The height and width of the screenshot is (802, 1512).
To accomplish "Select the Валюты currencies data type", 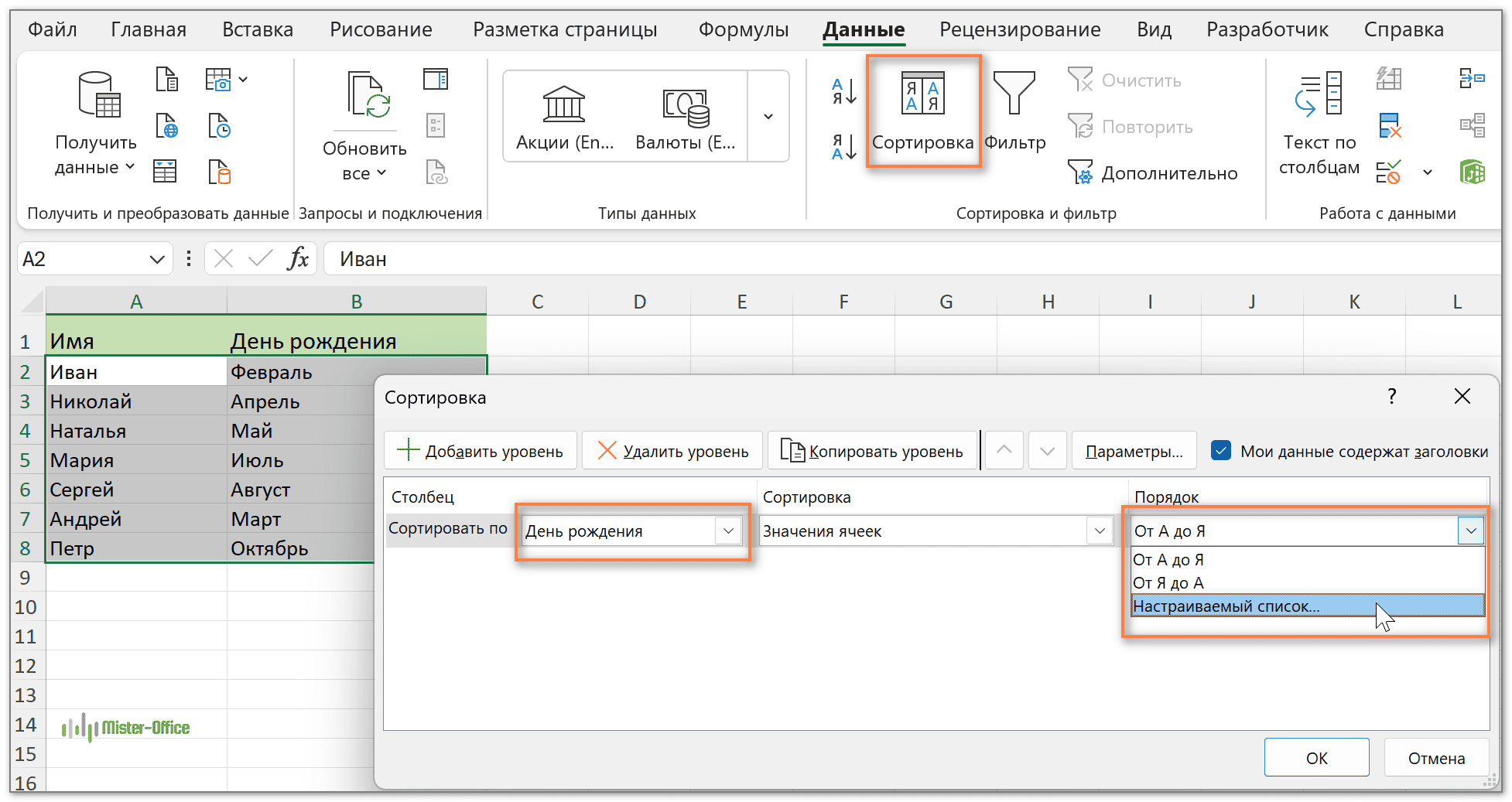I will 685,118.
